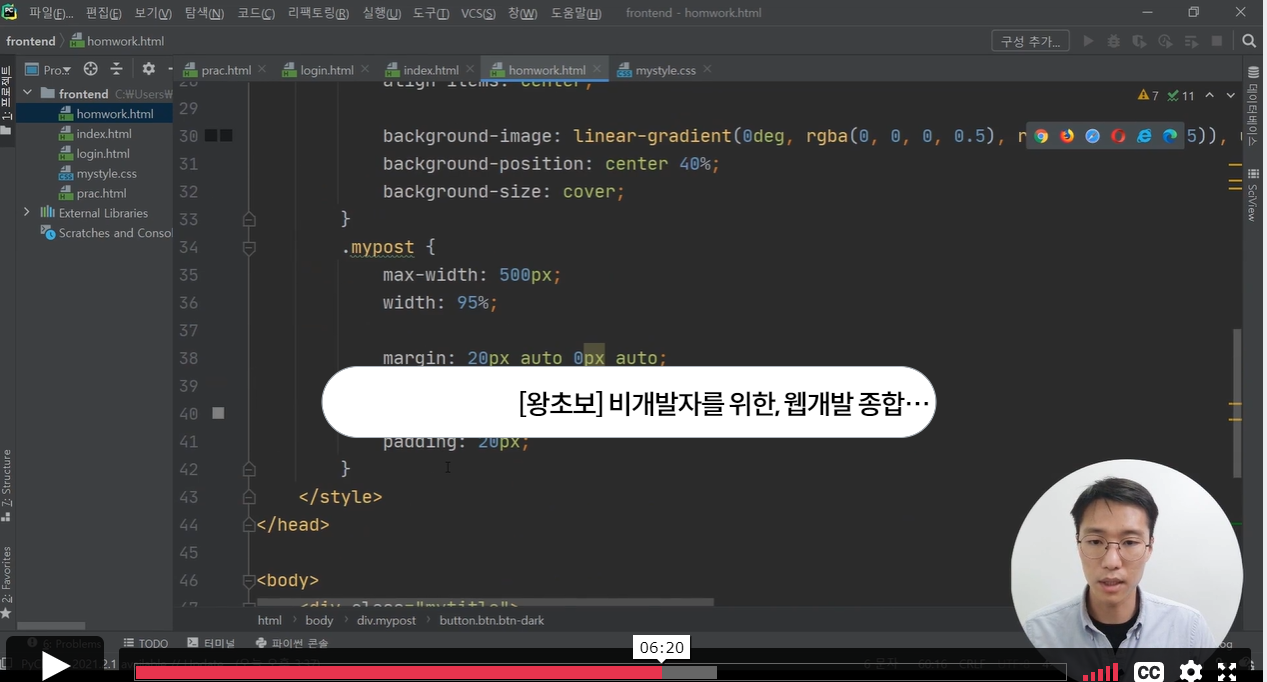The height and width of the screenshot is (682, 1267).
Task: Expand External Libraries node
Action: point(27,212)
